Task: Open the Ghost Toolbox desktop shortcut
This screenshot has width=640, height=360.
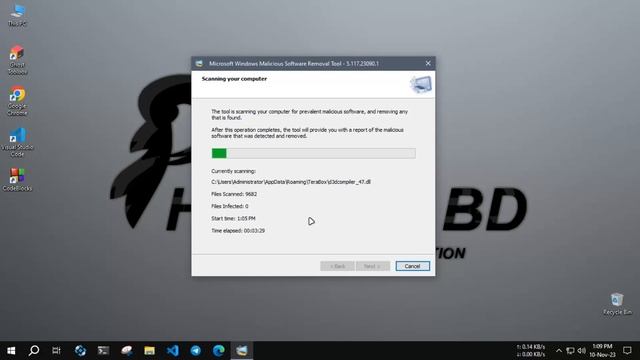Action: point(17,60)
